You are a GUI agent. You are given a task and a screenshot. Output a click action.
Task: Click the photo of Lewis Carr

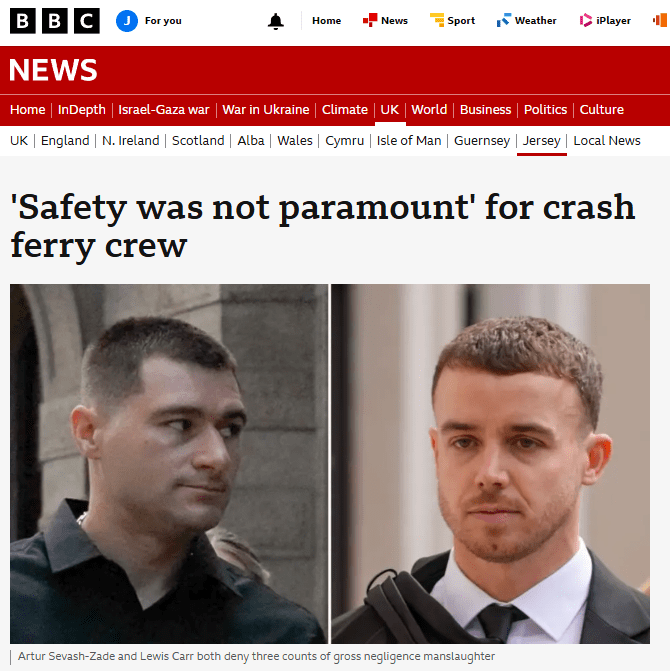coord(490,463)
